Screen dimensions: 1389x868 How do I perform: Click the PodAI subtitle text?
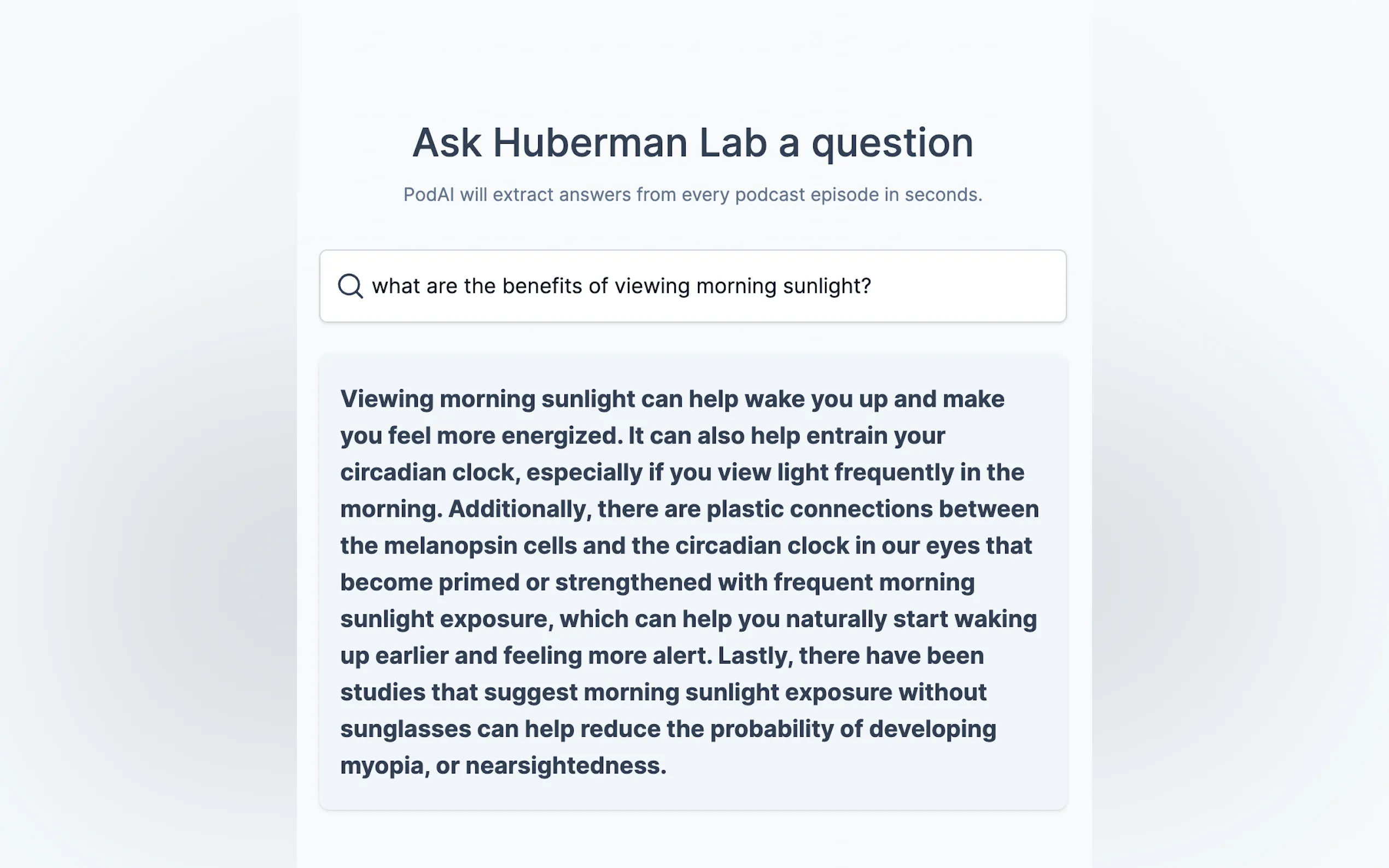[692, 195]
